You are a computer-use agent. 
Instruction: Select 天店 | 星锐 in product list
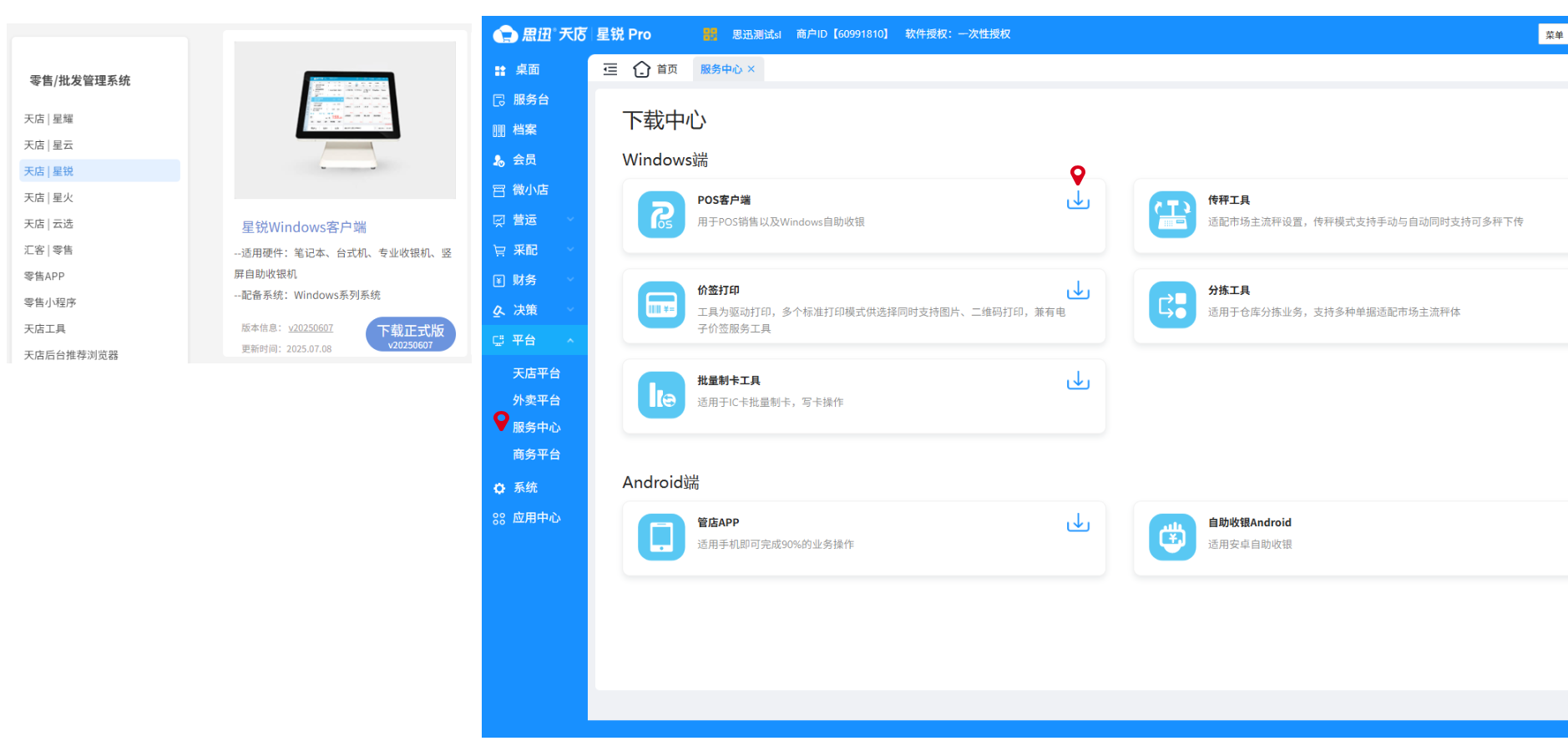coord(99,171)
